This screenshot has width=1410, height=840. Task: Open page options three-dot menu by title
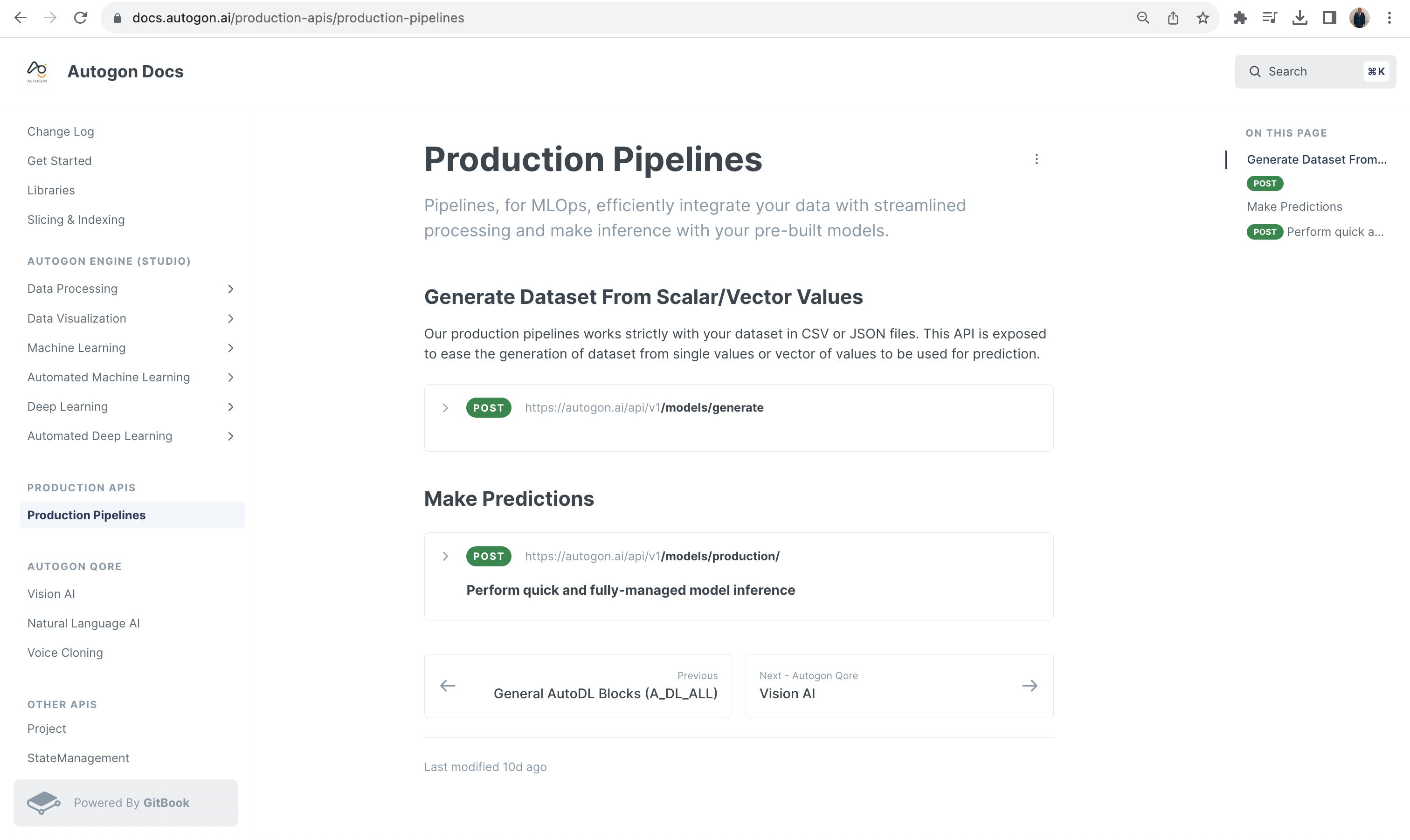coord(1037,159)
